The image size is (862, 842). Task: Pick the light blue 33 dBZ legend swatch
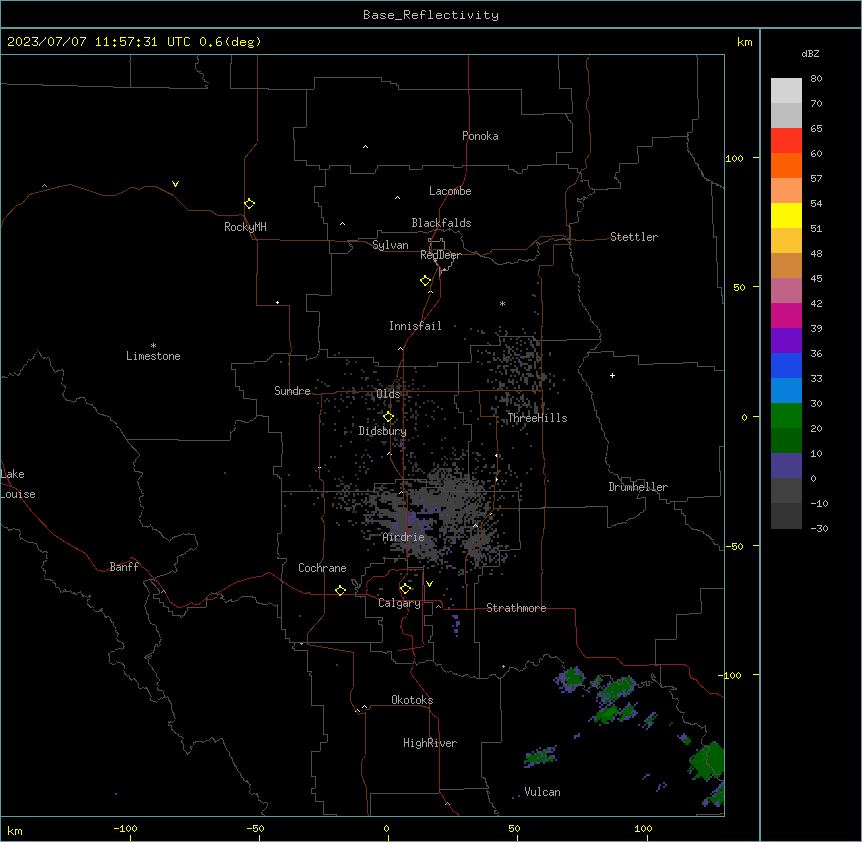point(786,391)
